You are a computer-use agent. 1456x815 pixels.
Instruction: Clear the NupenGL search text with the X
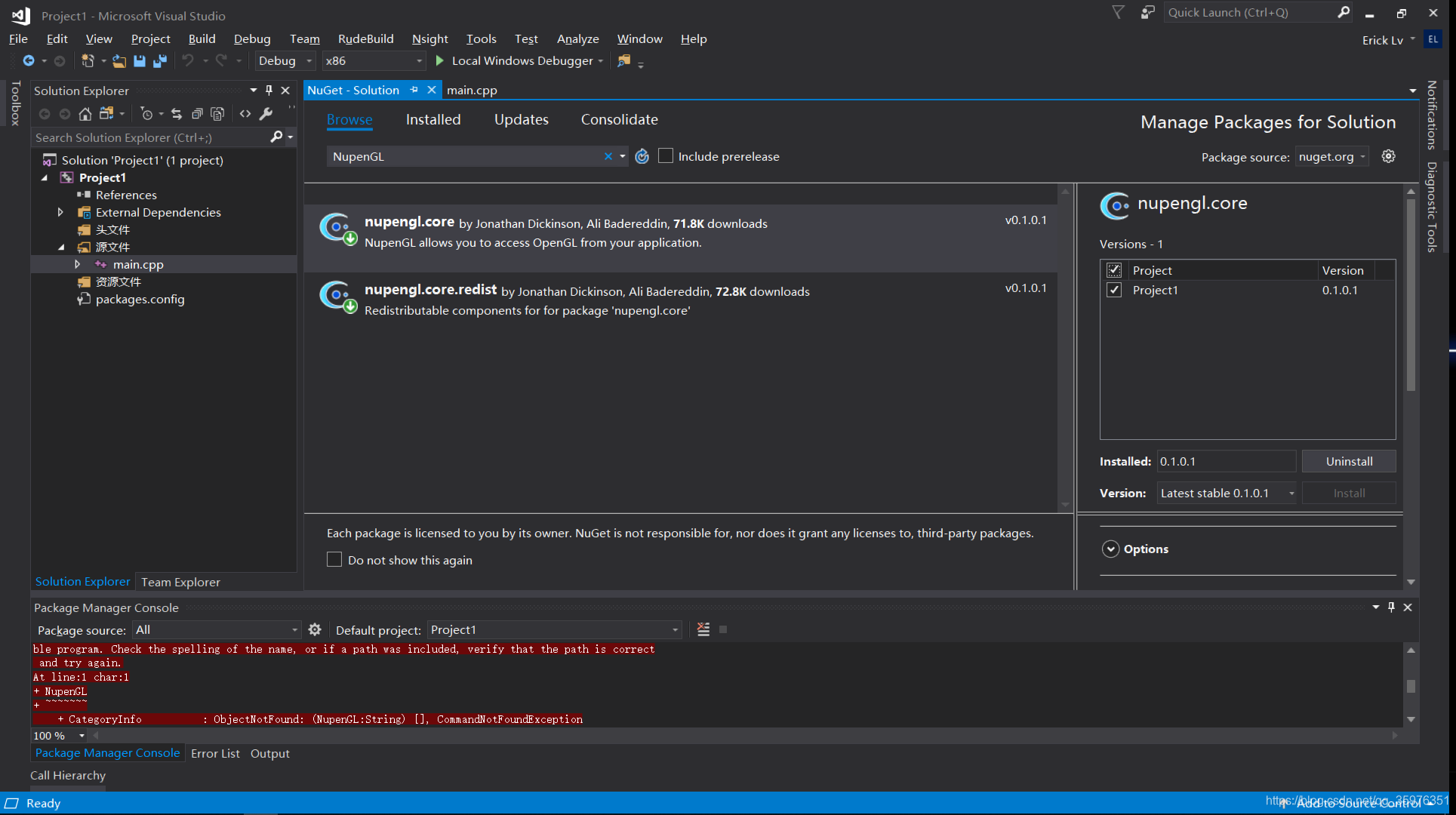coord(608,156)
